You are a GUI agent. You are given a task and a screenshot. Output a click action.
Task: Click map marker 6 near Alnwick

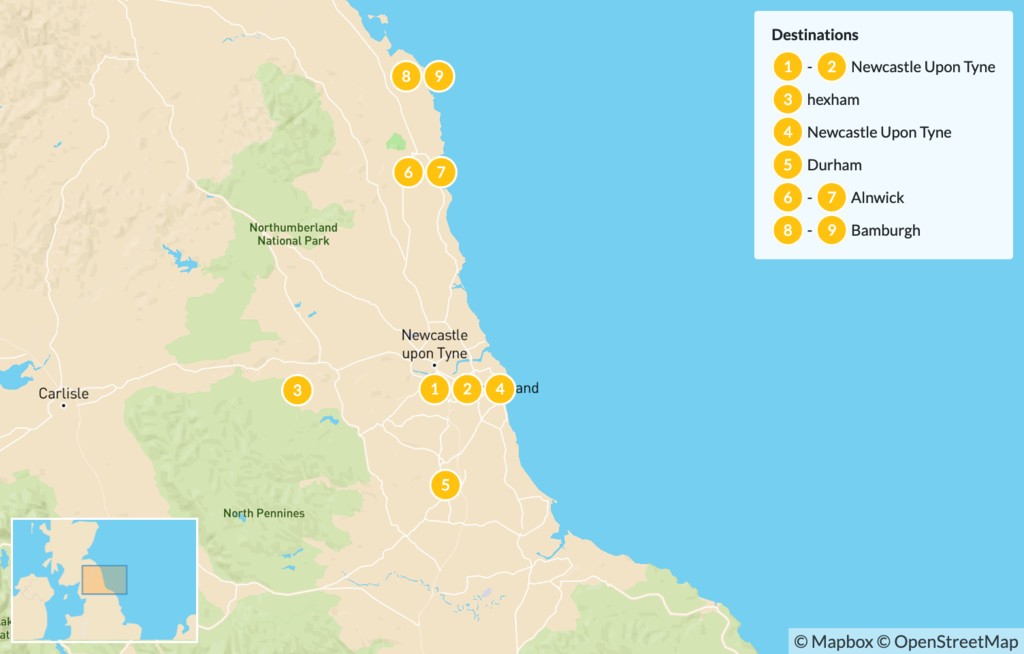pos(407,172)
